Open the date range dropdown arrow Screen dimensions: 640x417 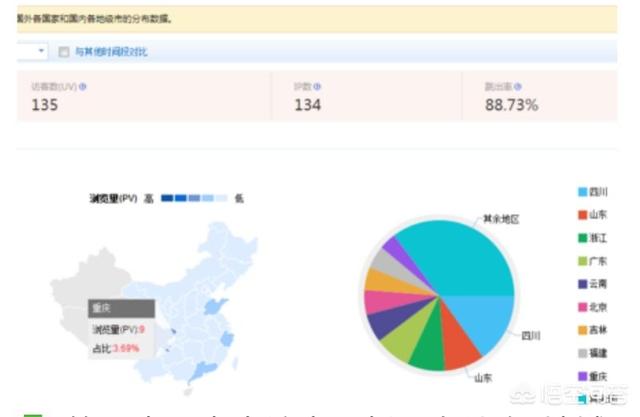(41, 51)
